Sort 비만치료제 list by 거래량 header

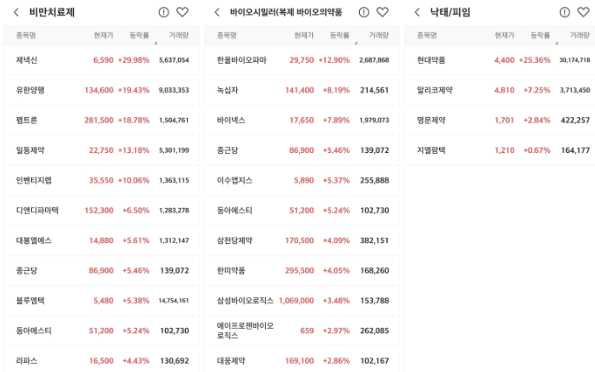coord(178,35)
